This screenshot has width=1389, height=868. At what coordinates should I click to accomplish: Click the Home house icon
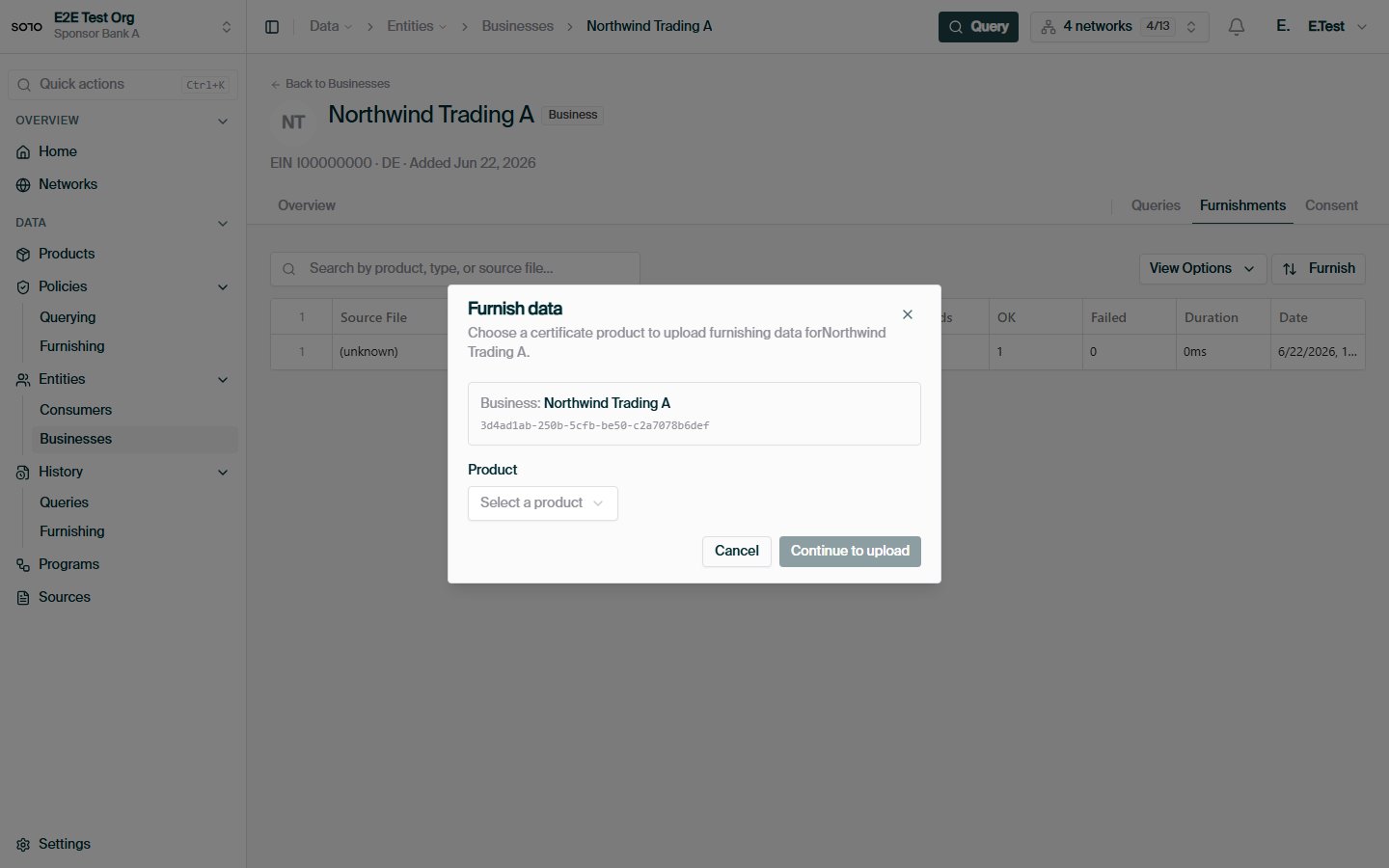click(23, 152)
